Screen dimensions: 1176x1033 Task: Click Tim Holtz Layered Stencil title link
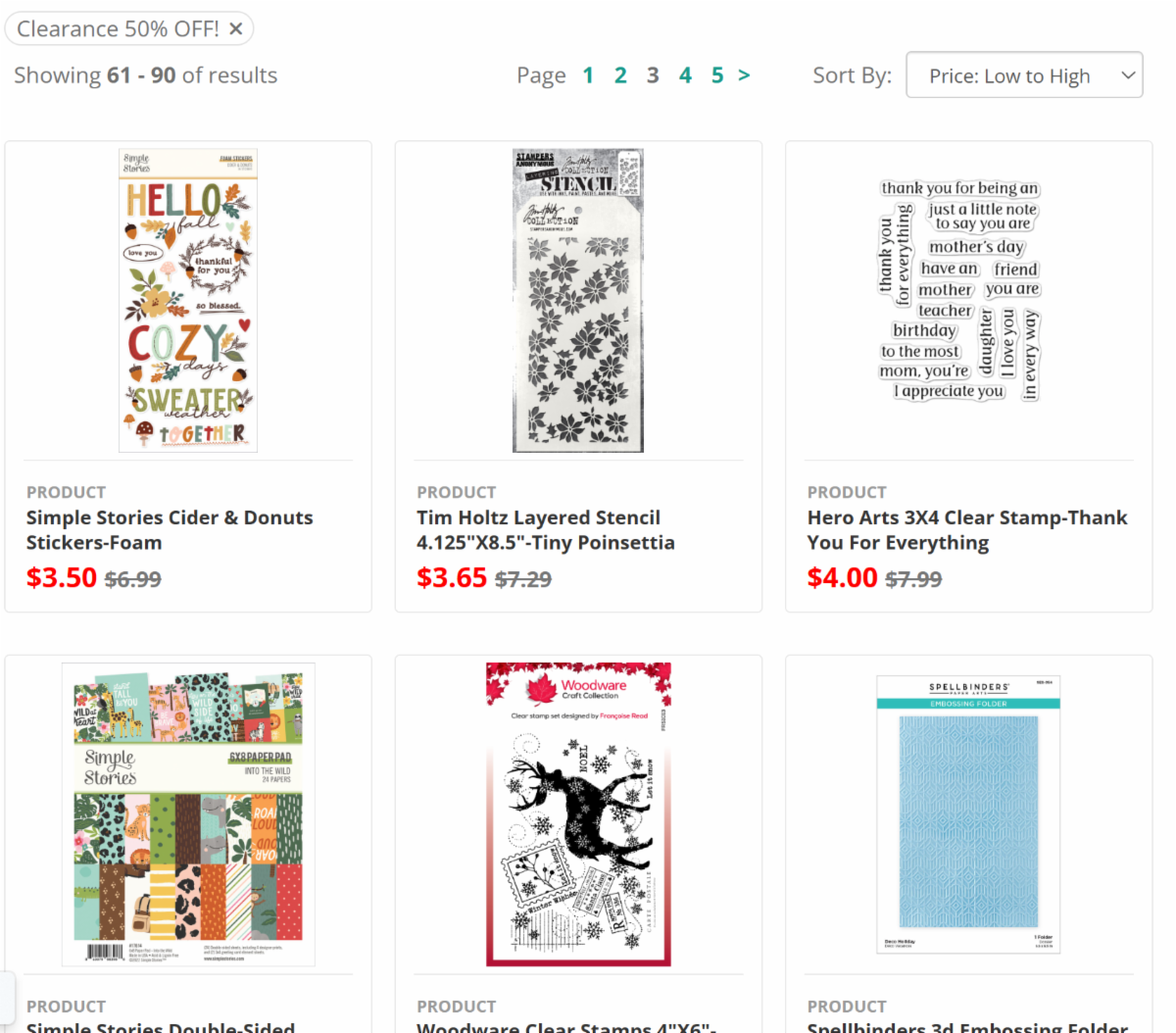[546, 530]
